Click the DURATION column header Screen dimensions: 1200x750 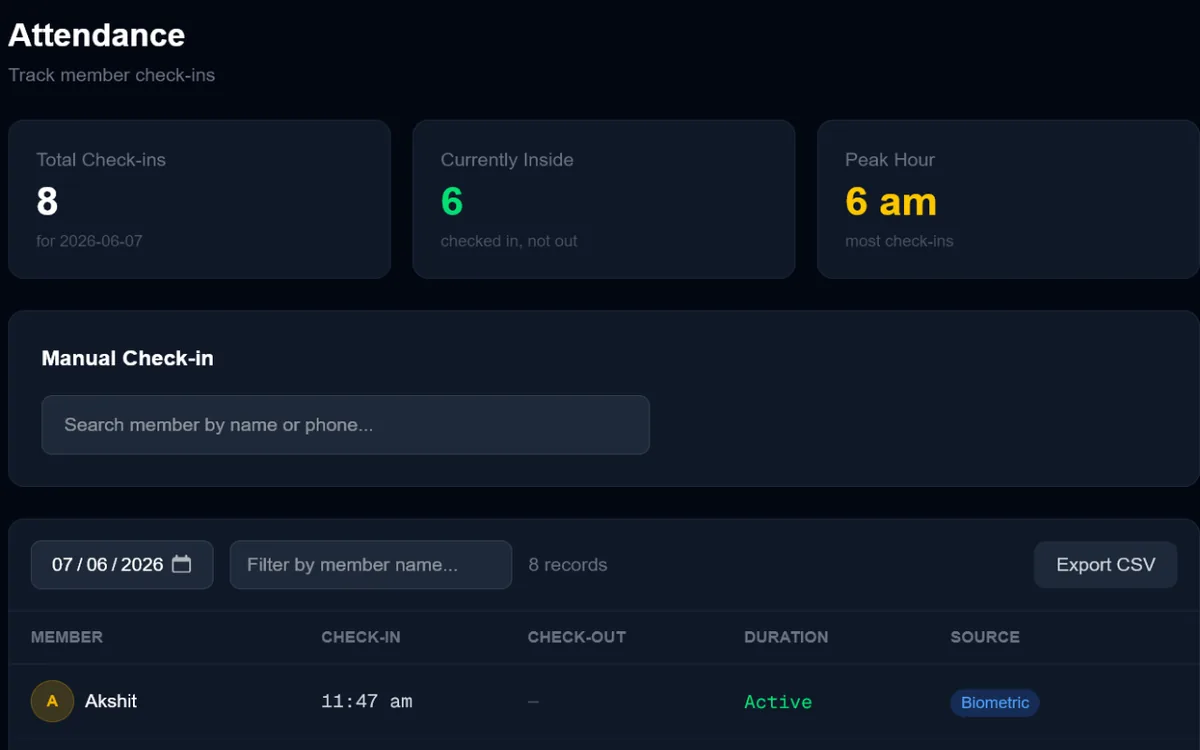click(786, 637)
